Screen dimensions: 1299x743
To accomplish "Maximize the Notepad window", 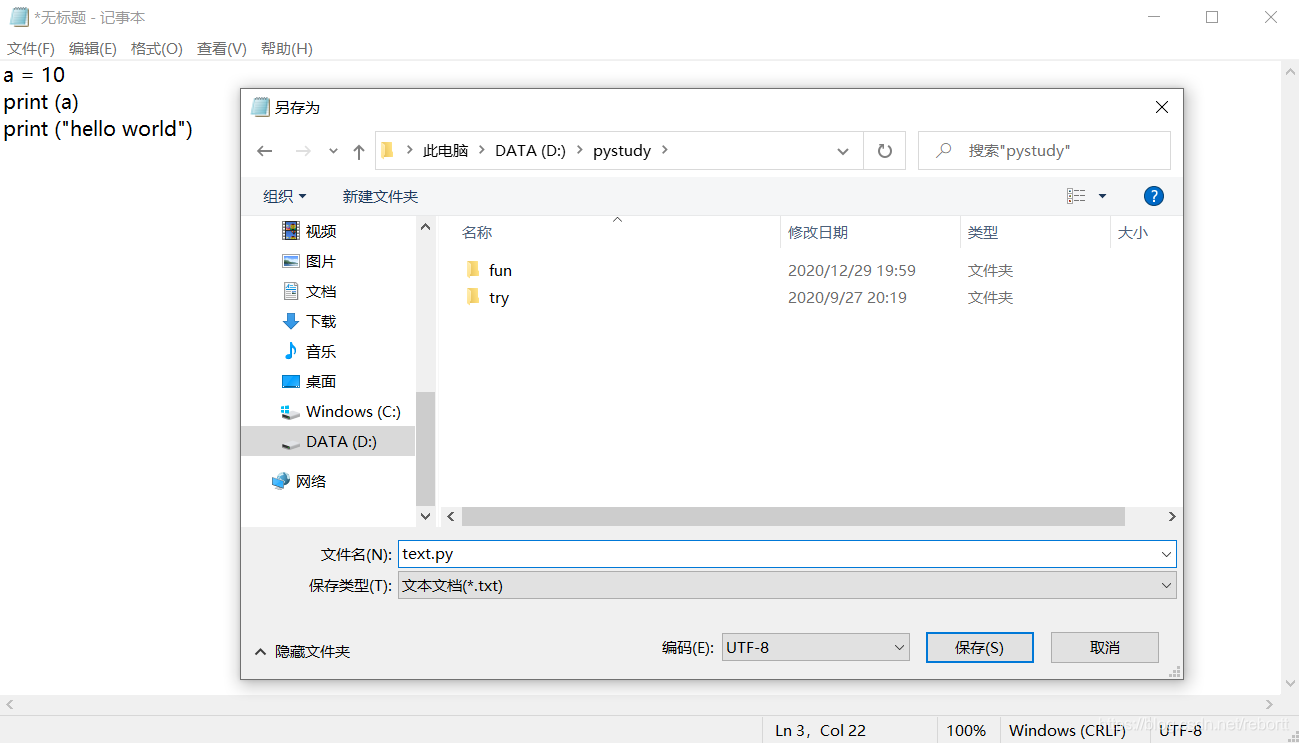I will click(x=1212, y=17).
